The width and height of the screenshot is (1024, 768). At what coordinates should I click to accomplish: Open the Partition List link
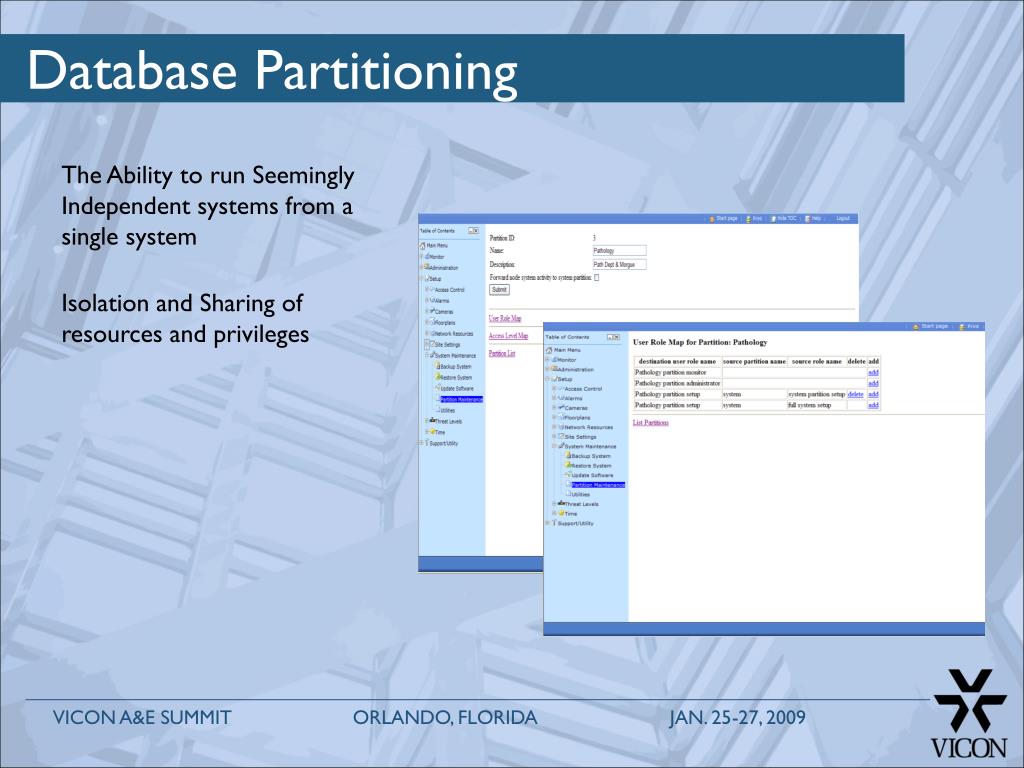pyautogui.click(x=502, y=353)
